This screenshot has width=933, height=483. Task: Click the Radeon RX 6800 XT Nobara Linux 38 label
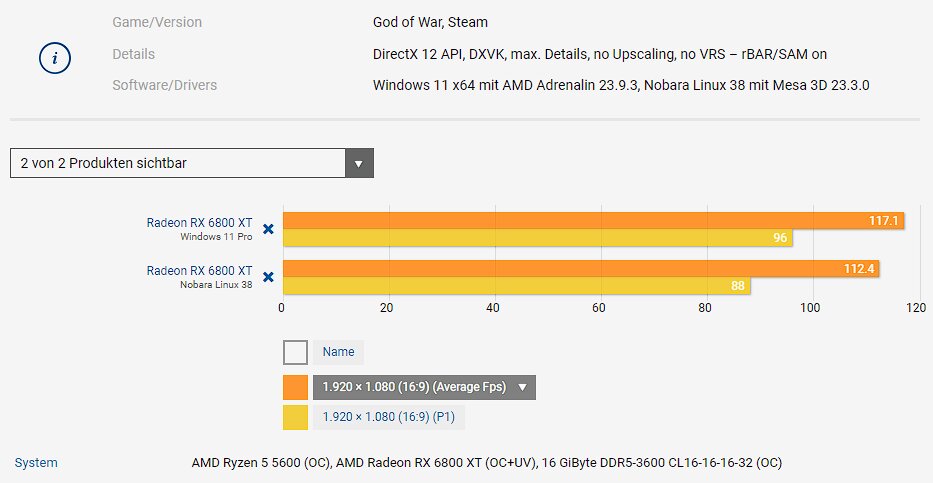click(199, 271)
